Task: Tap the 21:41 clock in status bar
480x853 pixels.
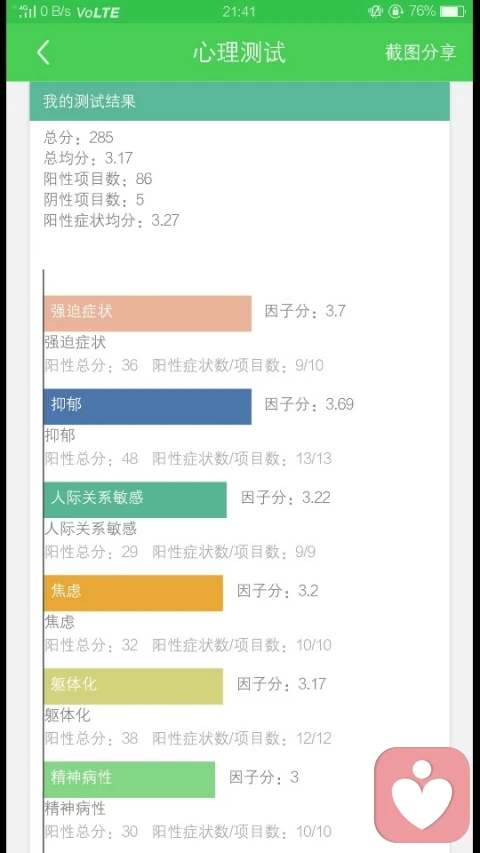Action: 239,11
